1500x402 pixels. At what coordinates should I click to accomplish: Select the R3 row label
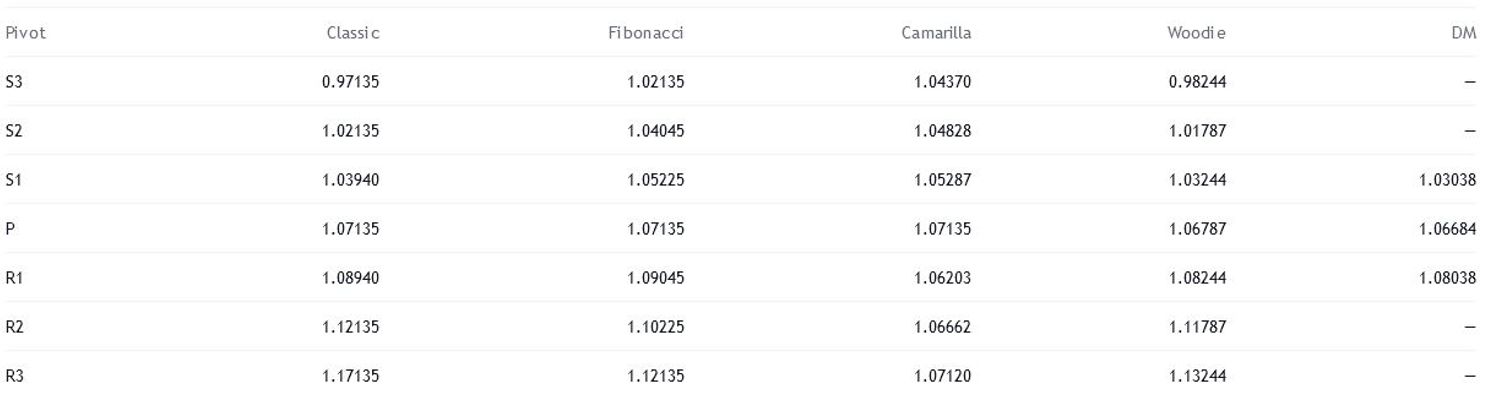click(x=14, y=376)
